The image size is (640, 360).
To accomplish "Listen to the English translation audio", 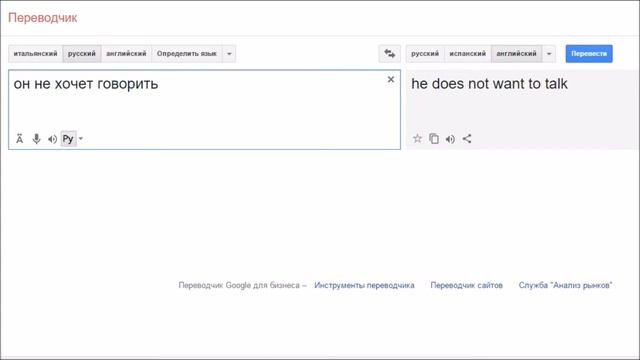I will (x=450, y=139).
